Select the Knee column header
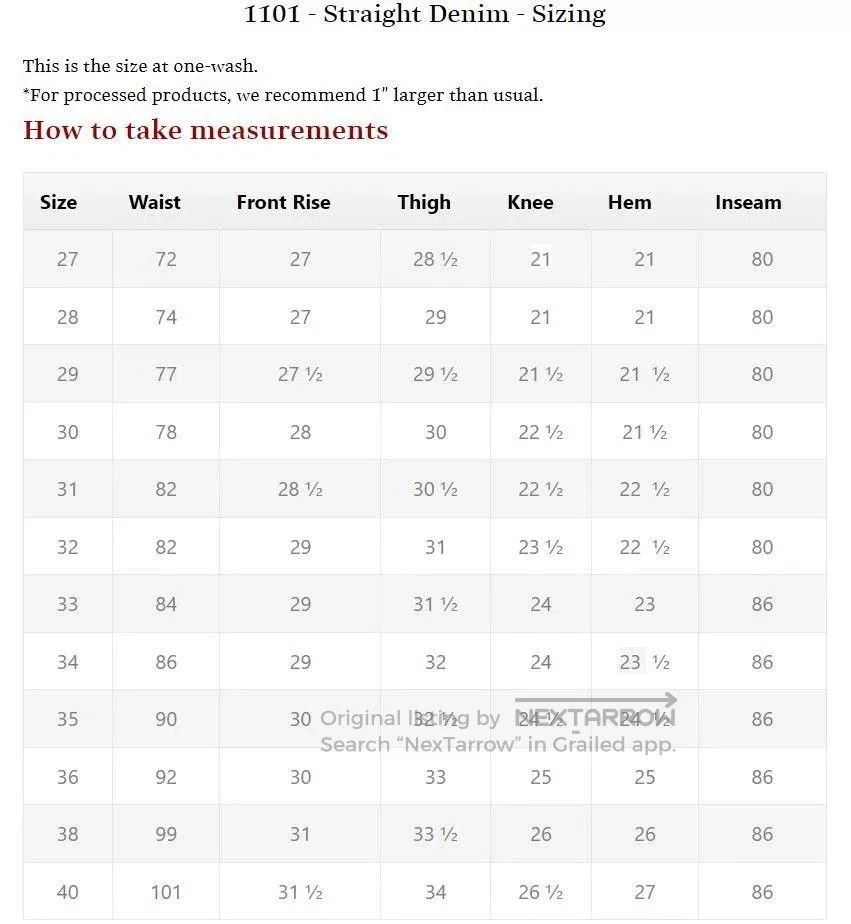 click(530, 202)
